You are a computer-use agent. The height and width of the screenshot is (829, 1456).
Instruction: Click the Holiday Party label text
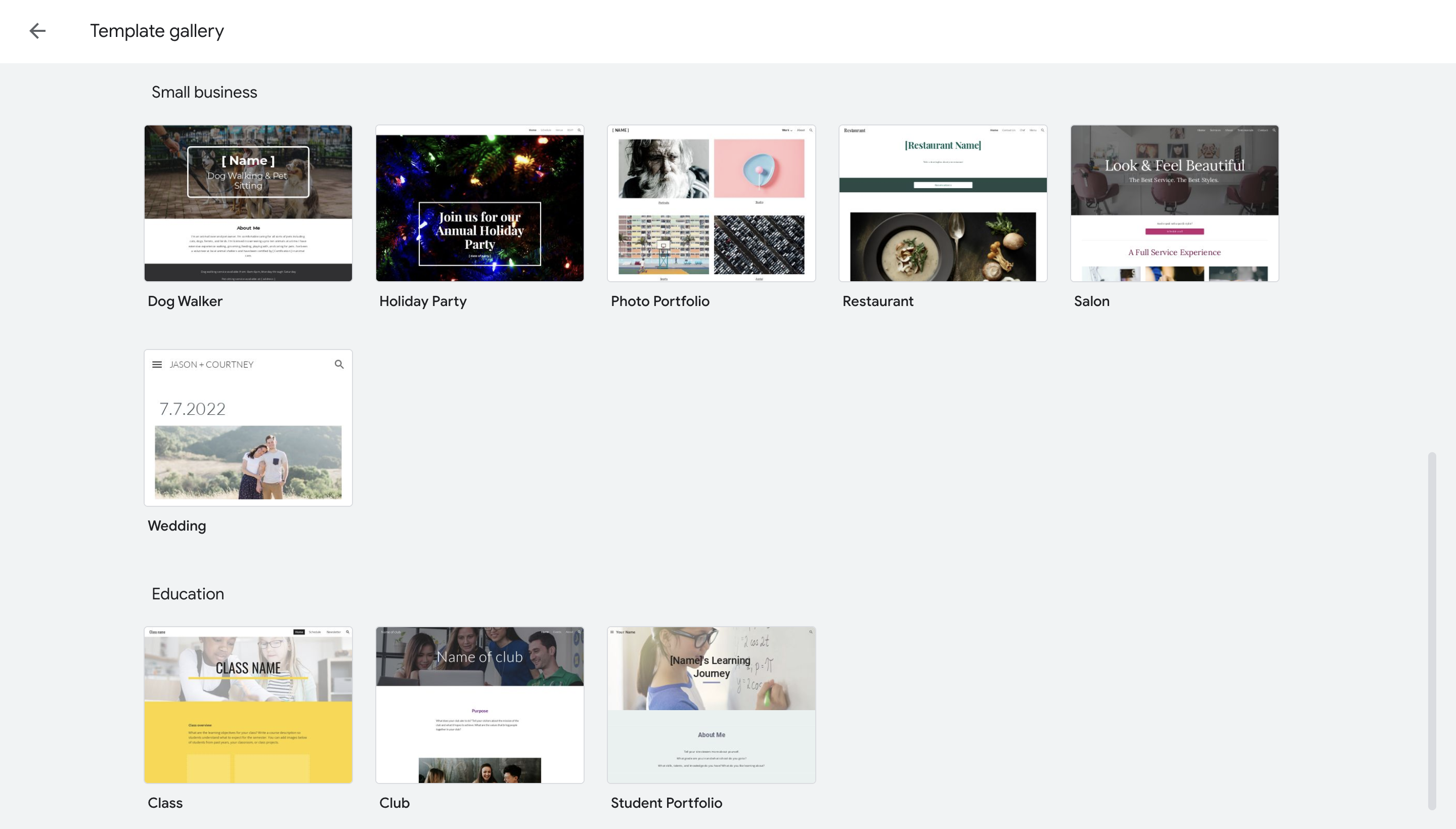coord(422,301)
